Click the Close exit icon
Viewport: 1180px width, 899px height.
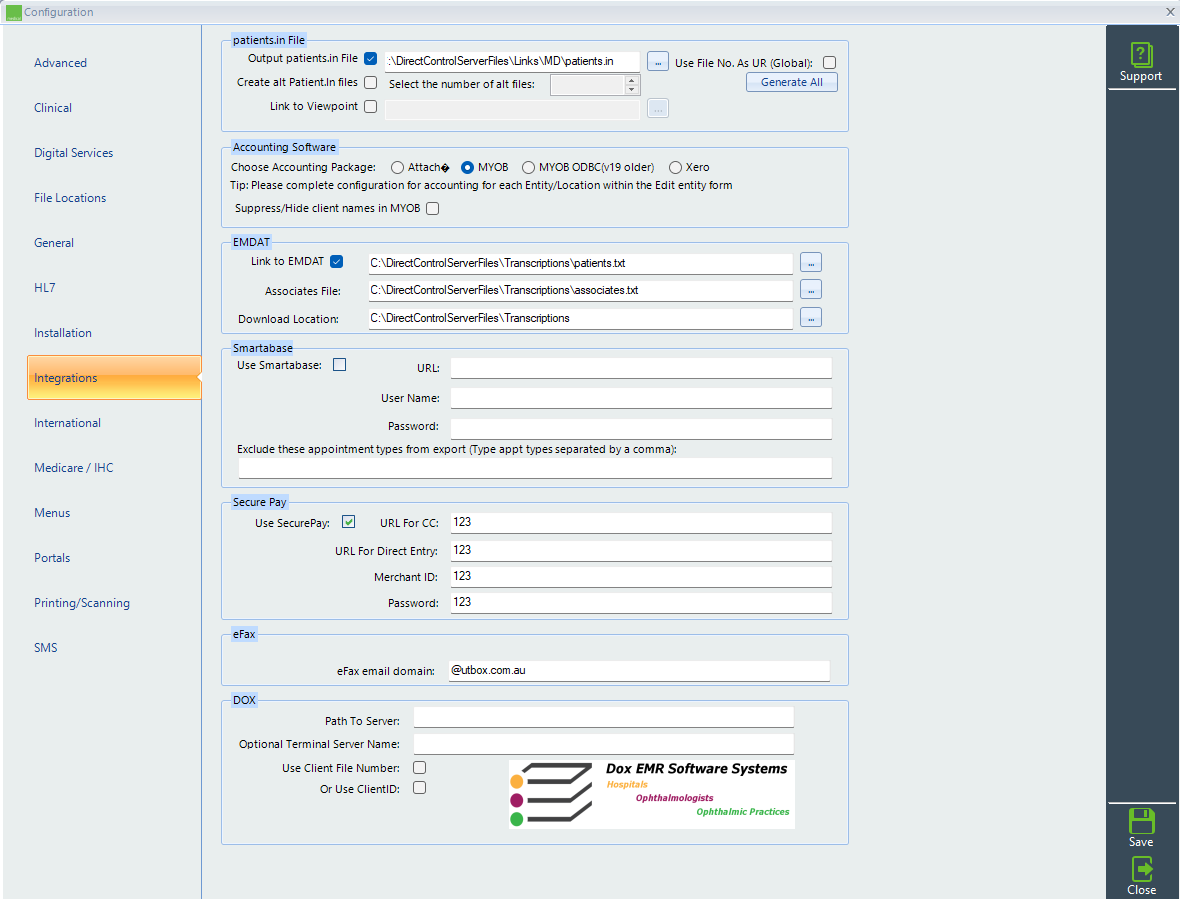(x=1141, y=870)
